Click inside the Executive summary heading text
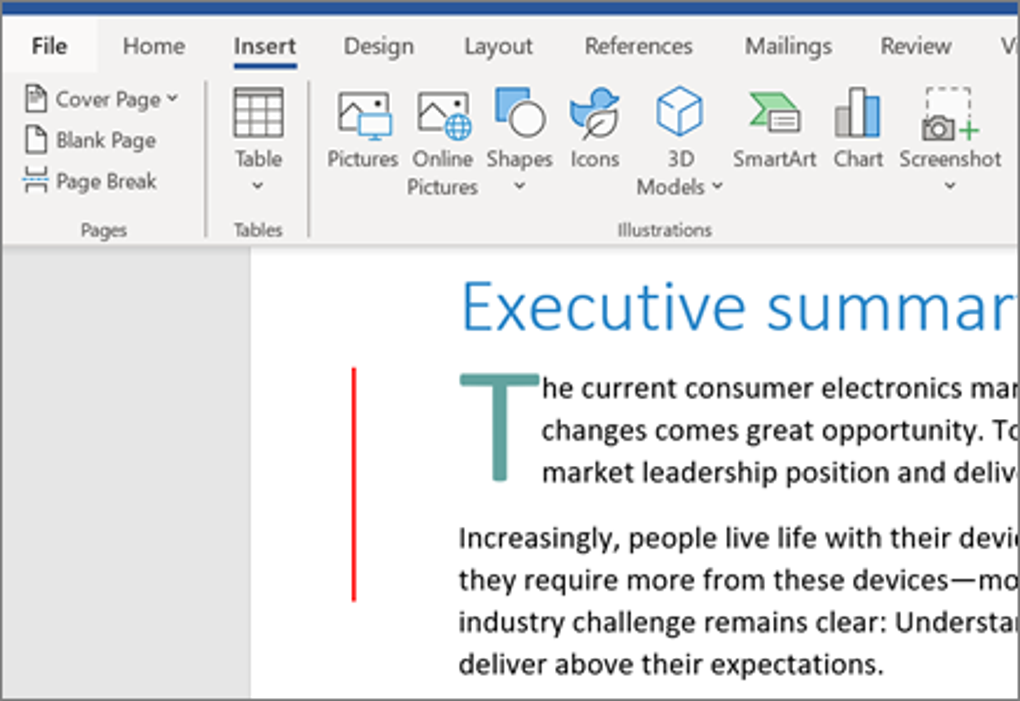1020x701 pixels. coord(700,305)
